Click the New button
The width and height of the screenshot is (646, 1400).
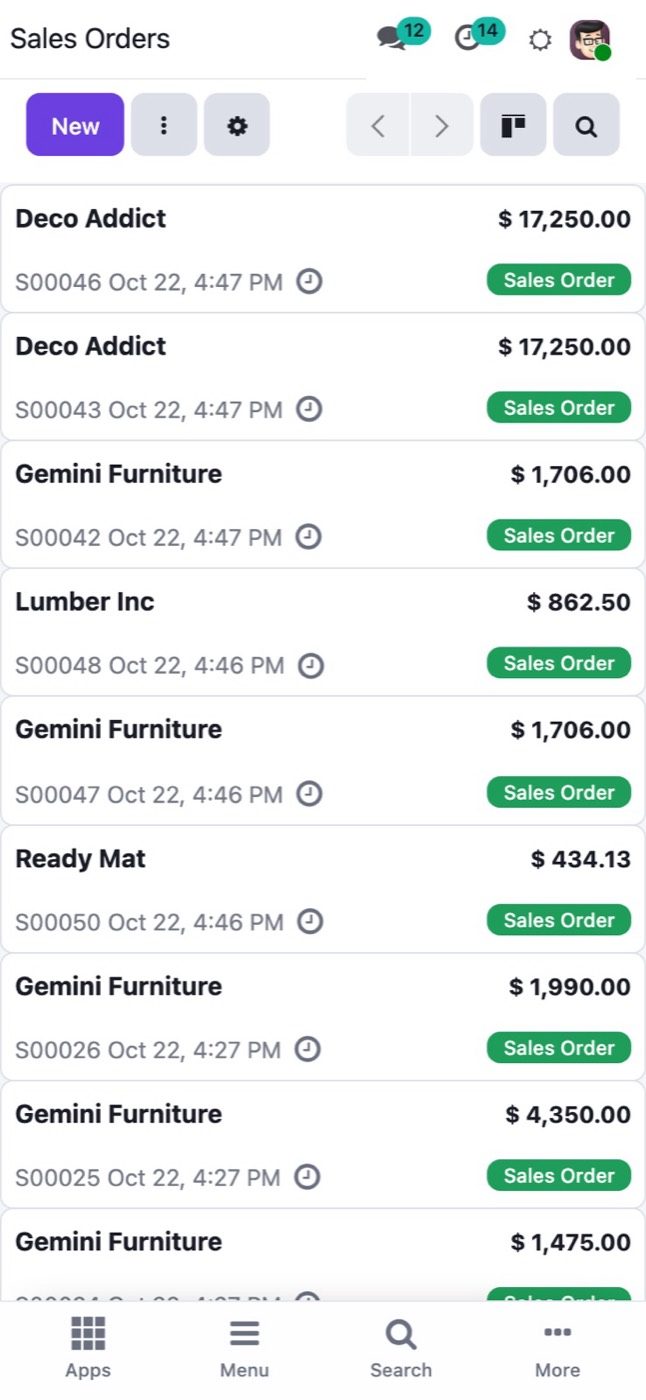pos(75,125)
